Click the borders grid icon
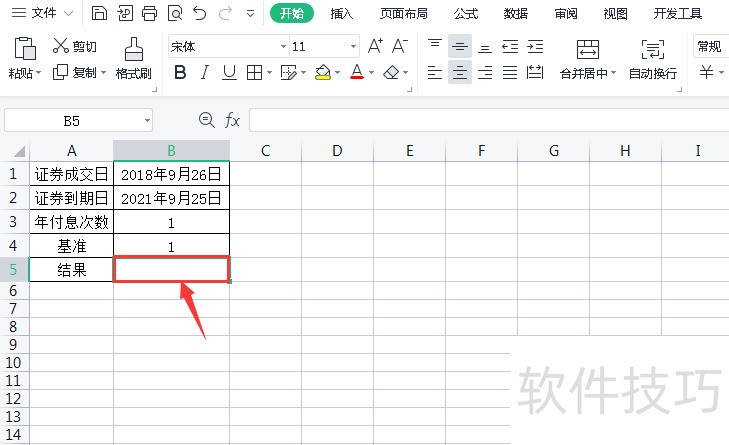Viewport: 729px width, 445px height. tap(254, 73)
